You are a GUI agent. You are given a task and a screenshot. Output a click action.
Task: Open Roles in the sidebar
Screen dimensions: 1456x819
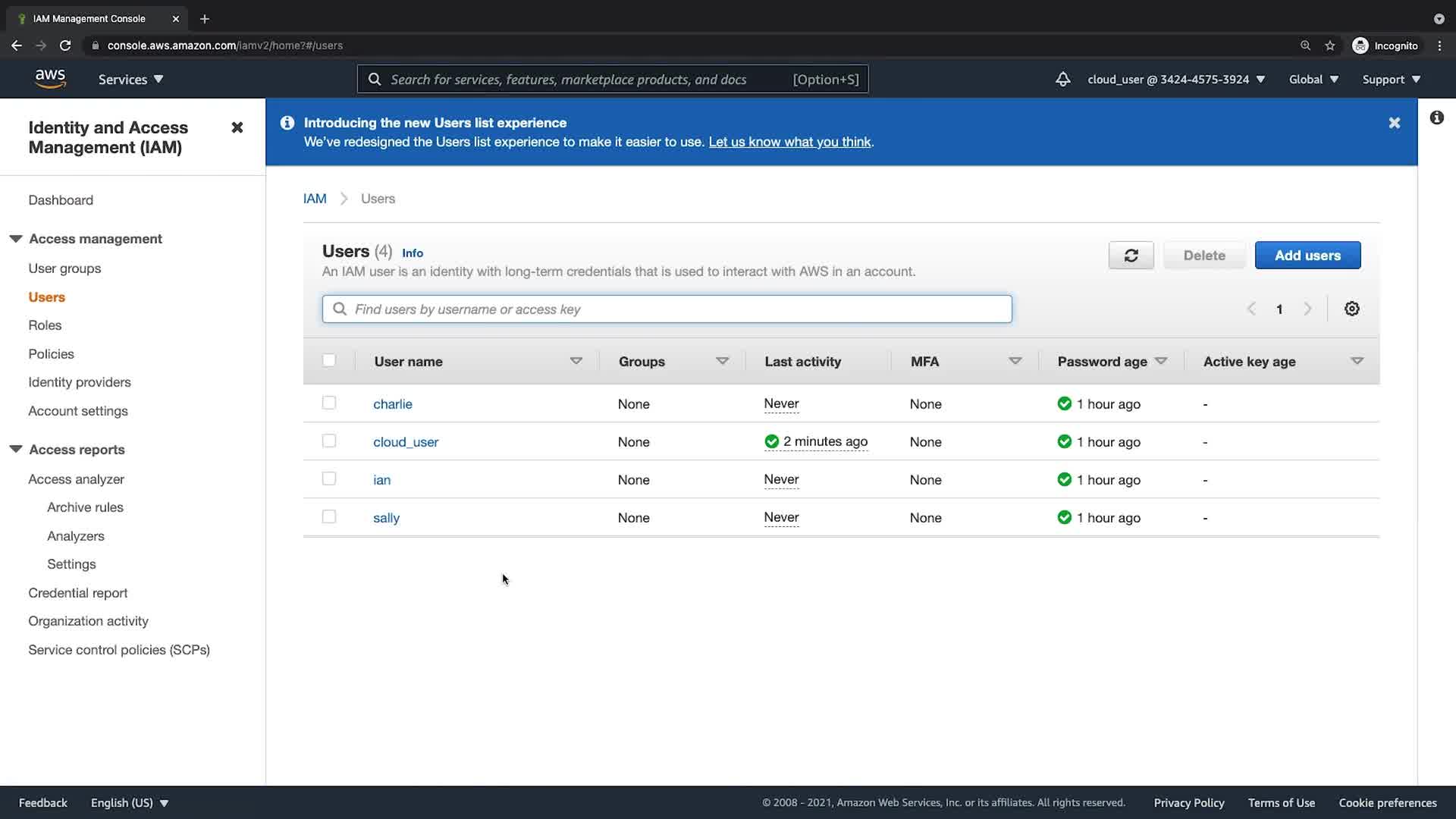click(x=45, y=325)
